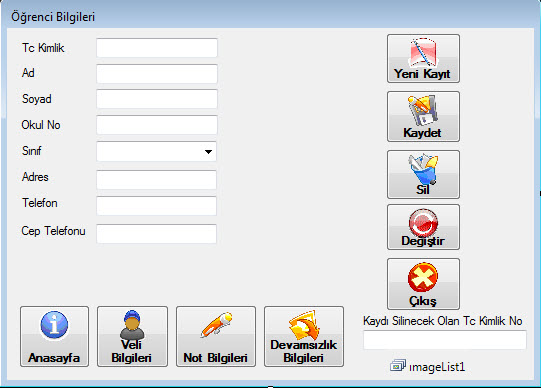Click the Değiştir red refresh icon
The height and width of the screenshot is (388, 541).
423,222
